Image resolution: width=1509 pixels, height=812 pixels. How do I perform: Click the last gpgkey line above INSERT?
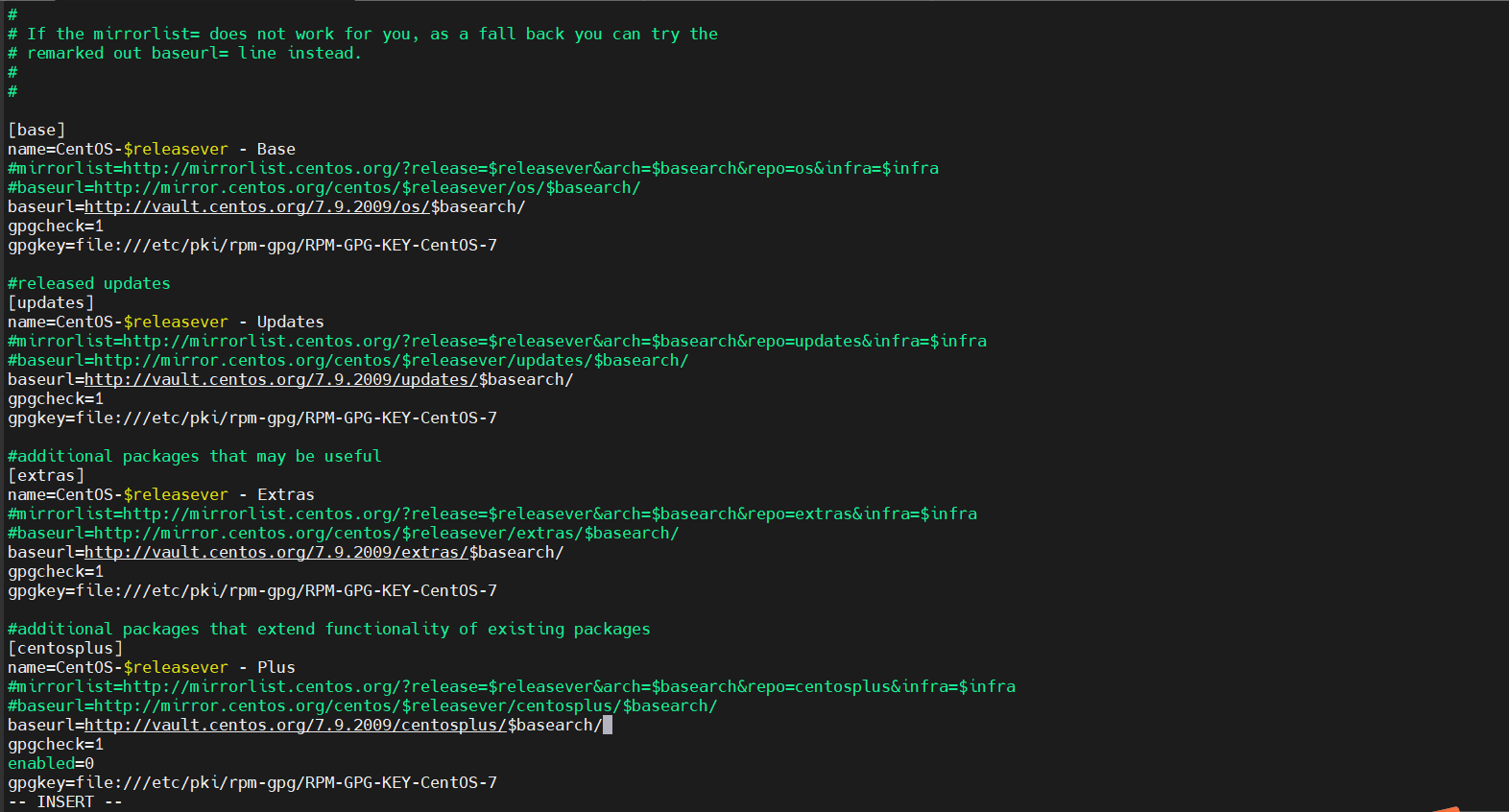tap(252, 783)
